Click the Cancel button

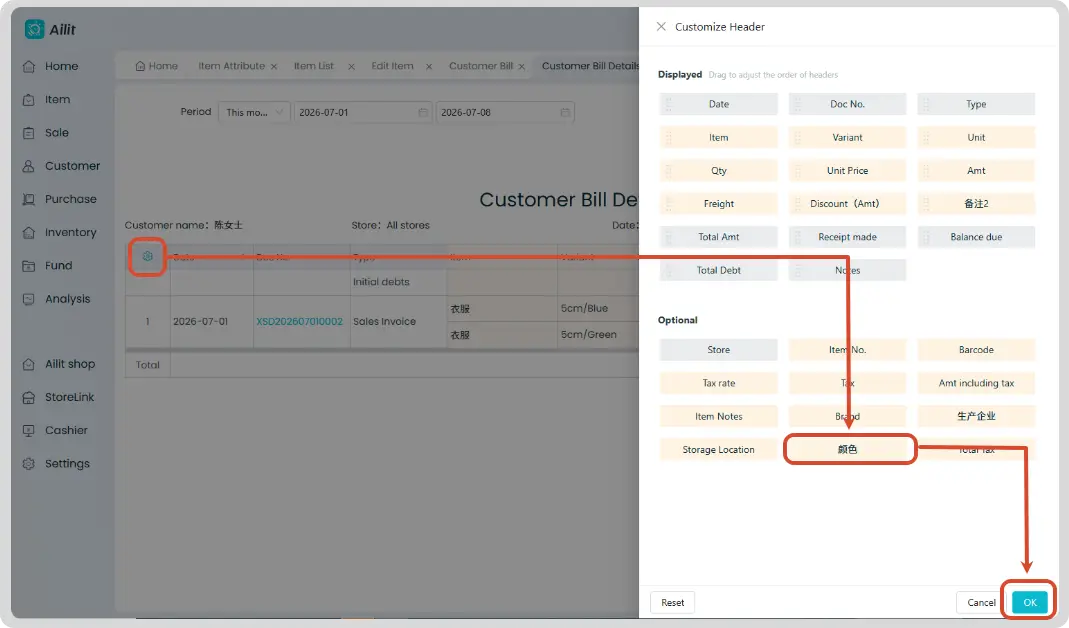981,603
